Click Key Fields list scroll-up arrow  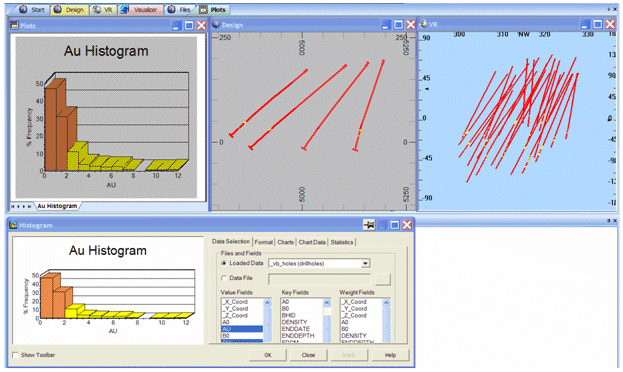tap(327, 303)
